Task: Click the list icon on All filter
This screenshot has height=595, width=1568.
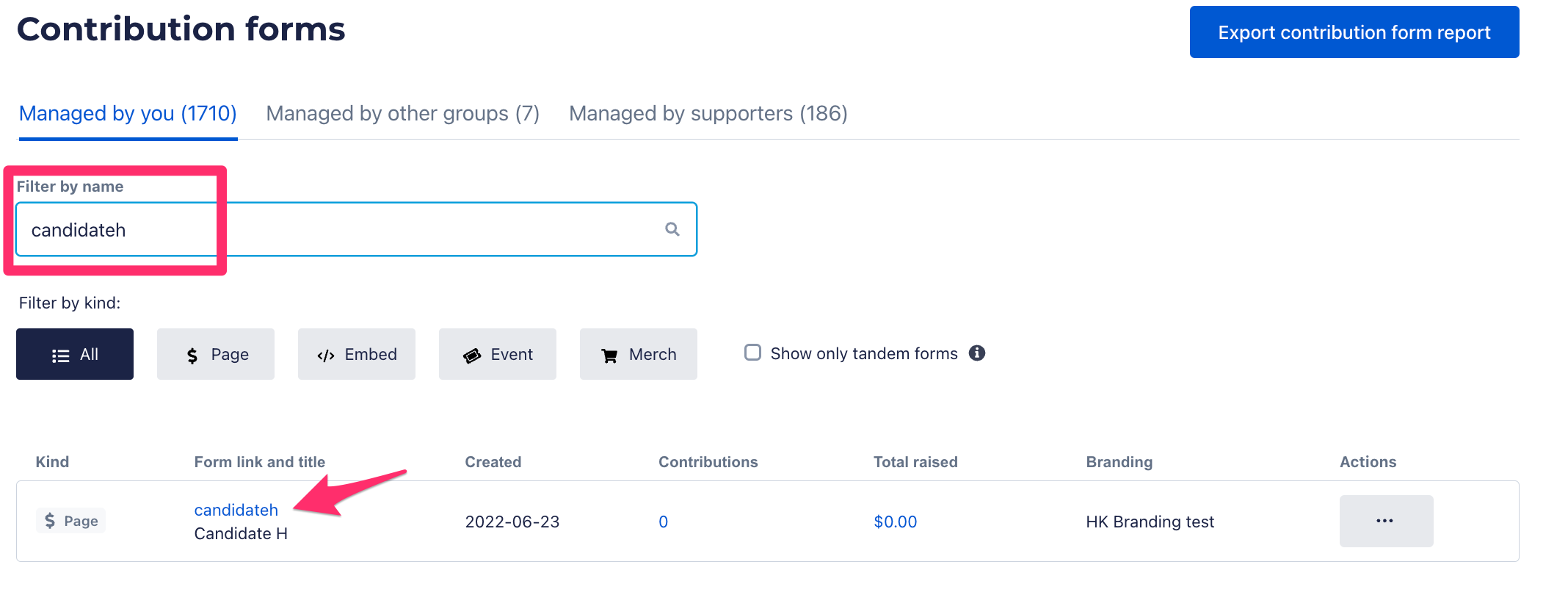Action: click(61, 356)
